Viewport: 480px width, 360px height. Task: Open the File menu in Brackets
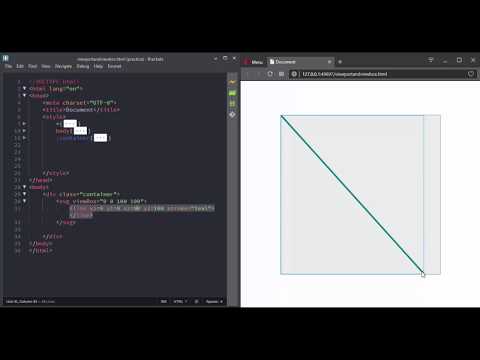pos(8,66)
